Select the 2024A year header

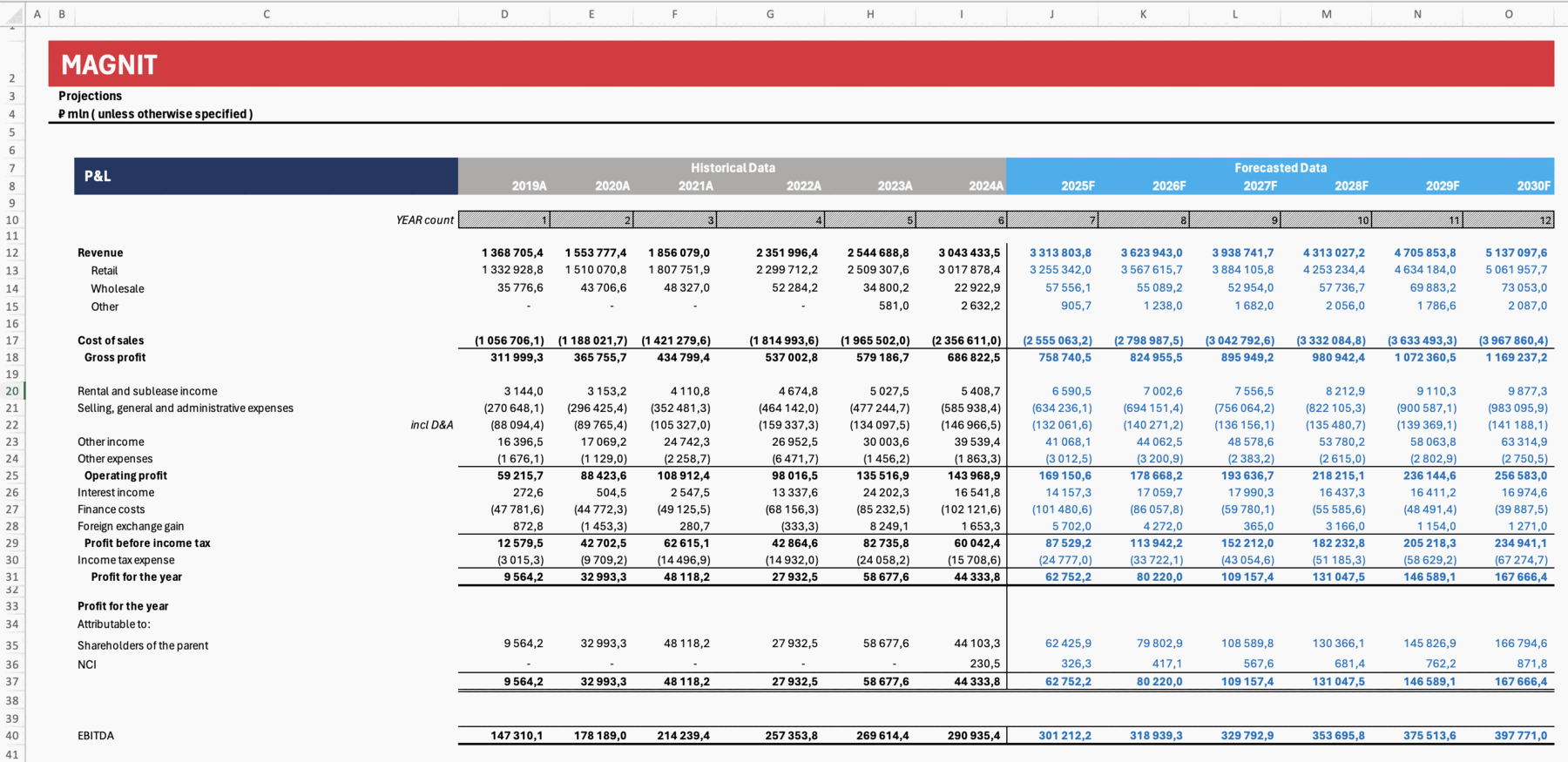point(986,185)
